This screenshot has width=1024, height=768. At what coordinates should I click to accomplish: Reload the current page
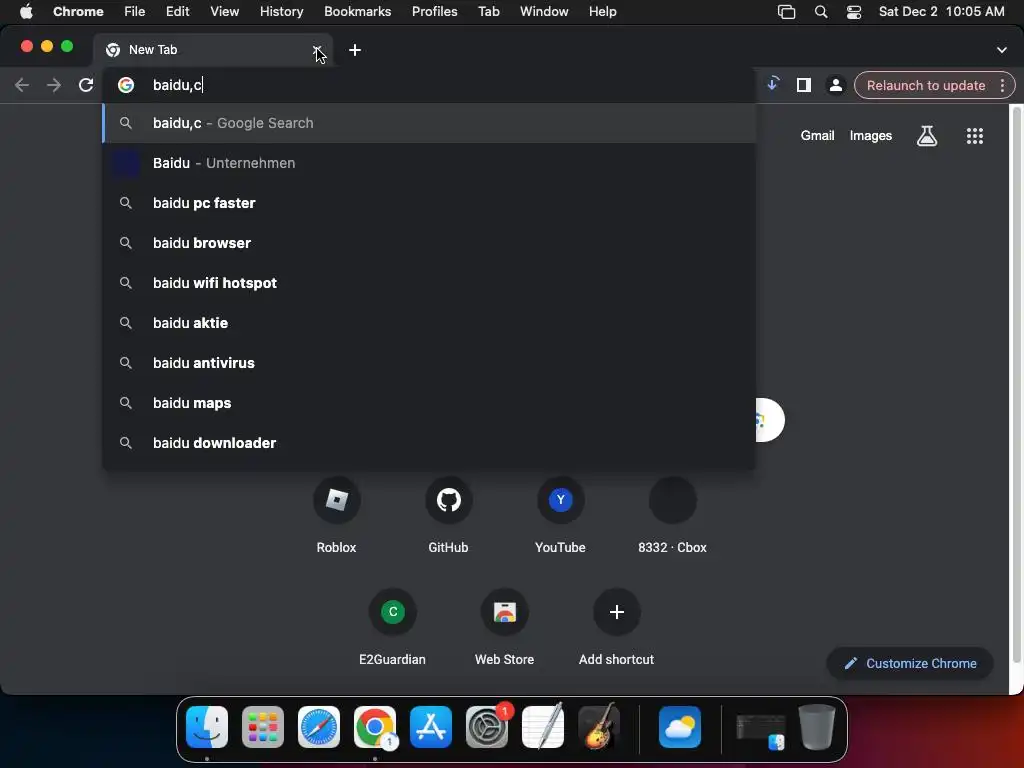coord(86,85)
